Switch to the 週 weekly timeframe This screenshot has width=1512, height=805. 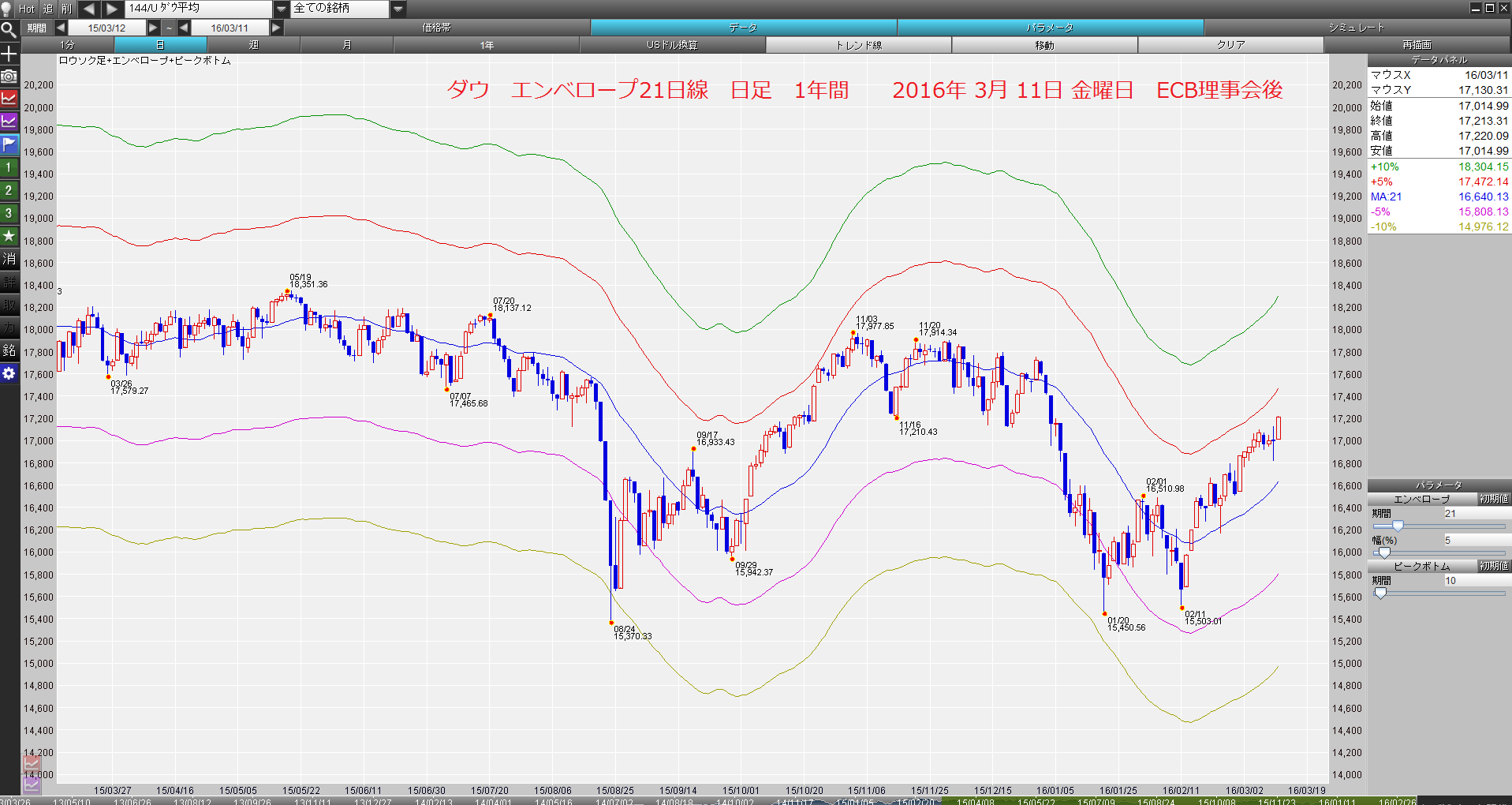254,45
